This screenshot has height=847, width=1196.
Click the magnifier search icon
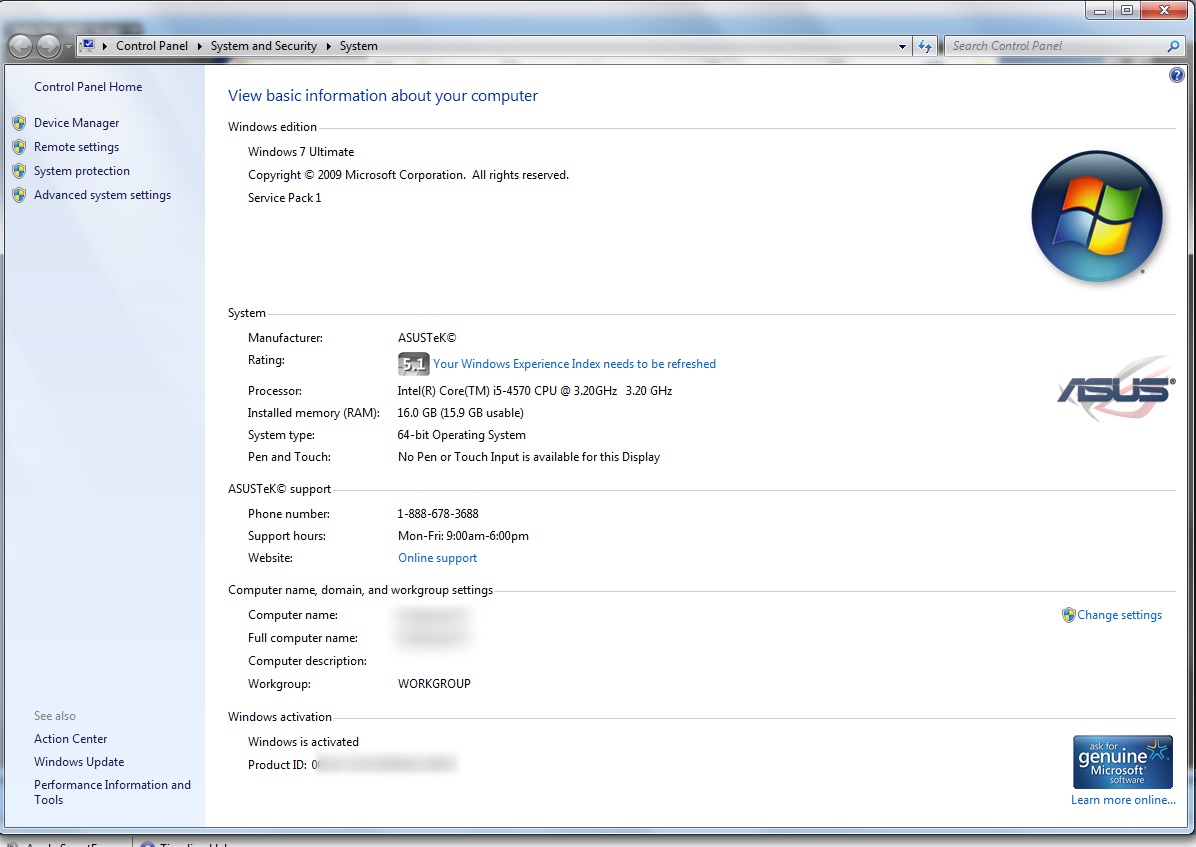[1173, 46]
